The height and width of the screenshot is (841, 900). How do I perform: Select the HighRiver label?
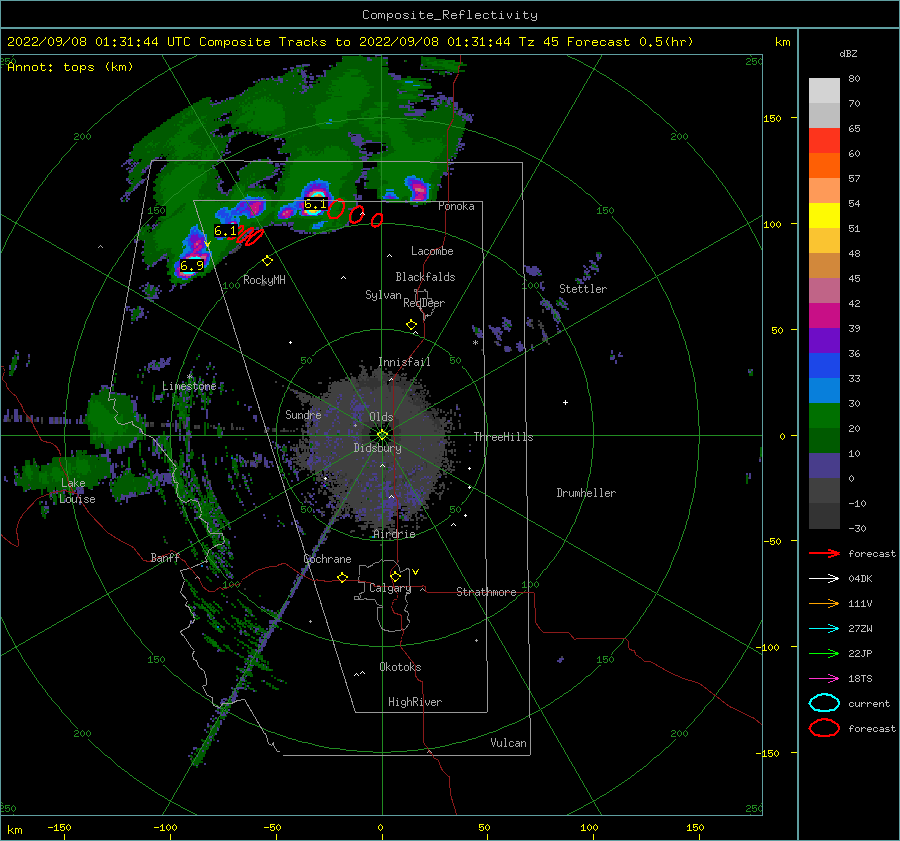pos(415,702)
